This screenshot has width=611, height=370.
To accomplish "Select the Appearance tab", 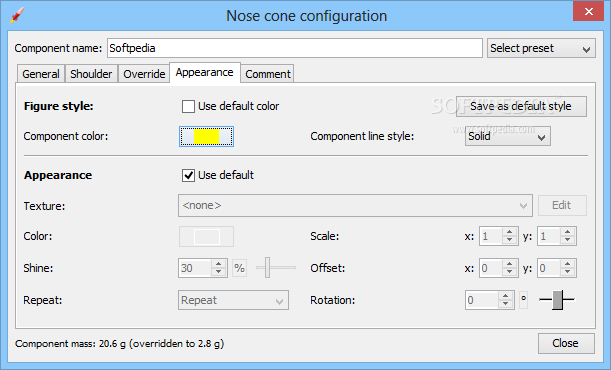I will pyautogui.click(x=205, y=72).
